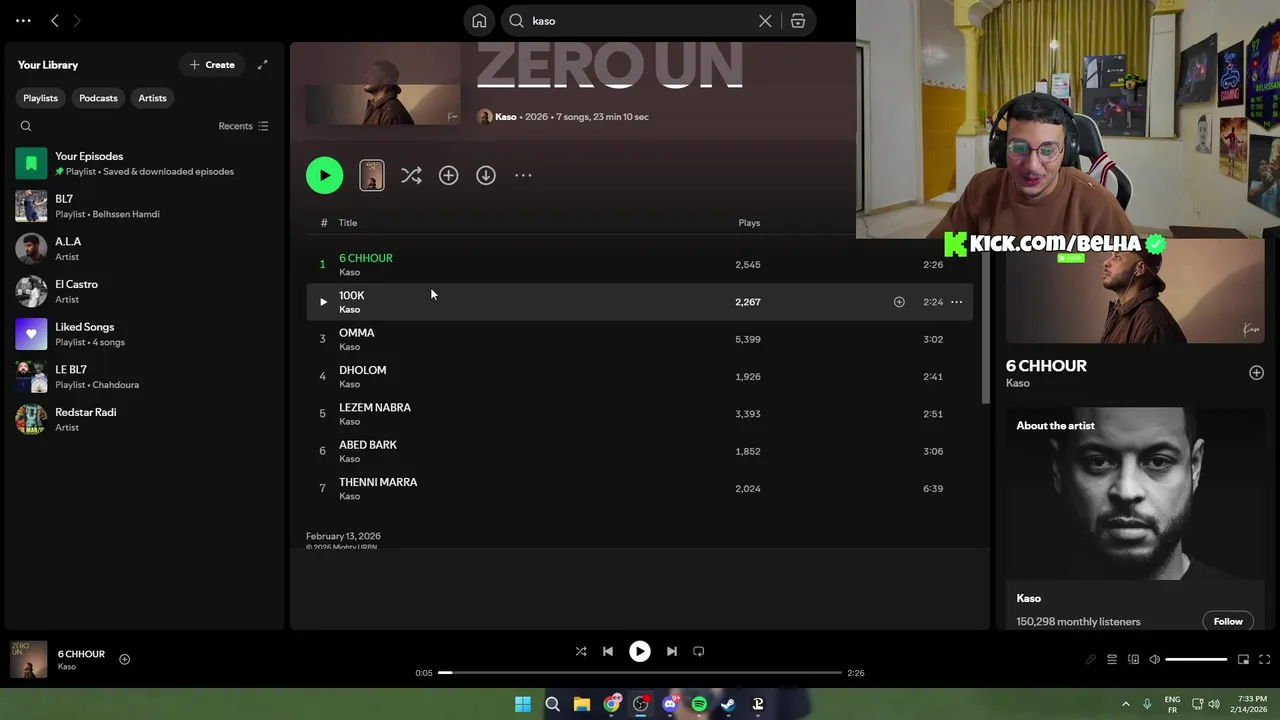
Task: Open the BL7 playlist
Action: coord(144,206)
